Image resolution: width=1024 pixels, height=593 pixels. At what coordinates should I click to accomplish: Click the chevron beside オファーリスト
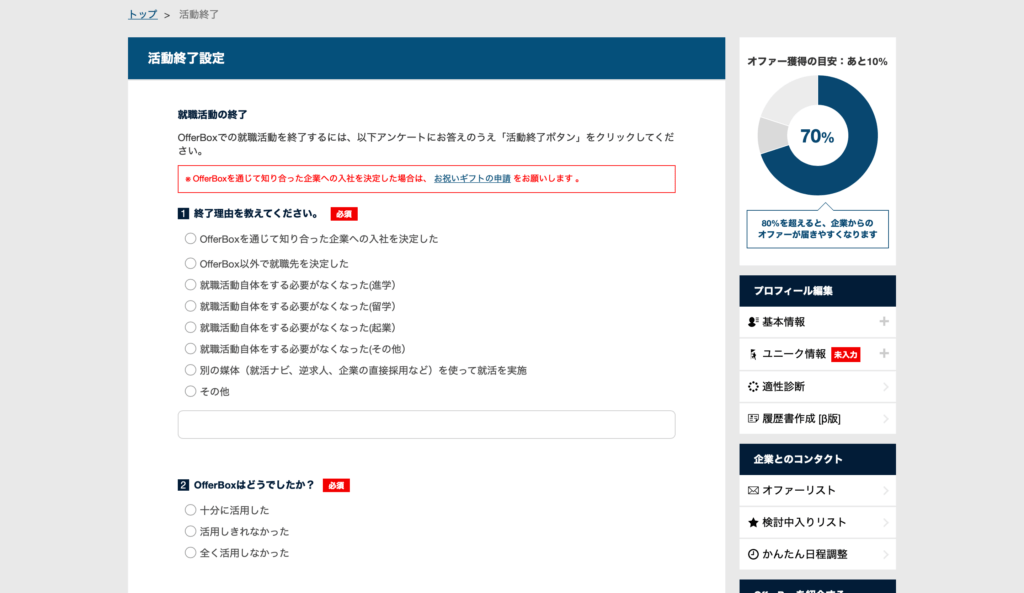pos(886,490)
